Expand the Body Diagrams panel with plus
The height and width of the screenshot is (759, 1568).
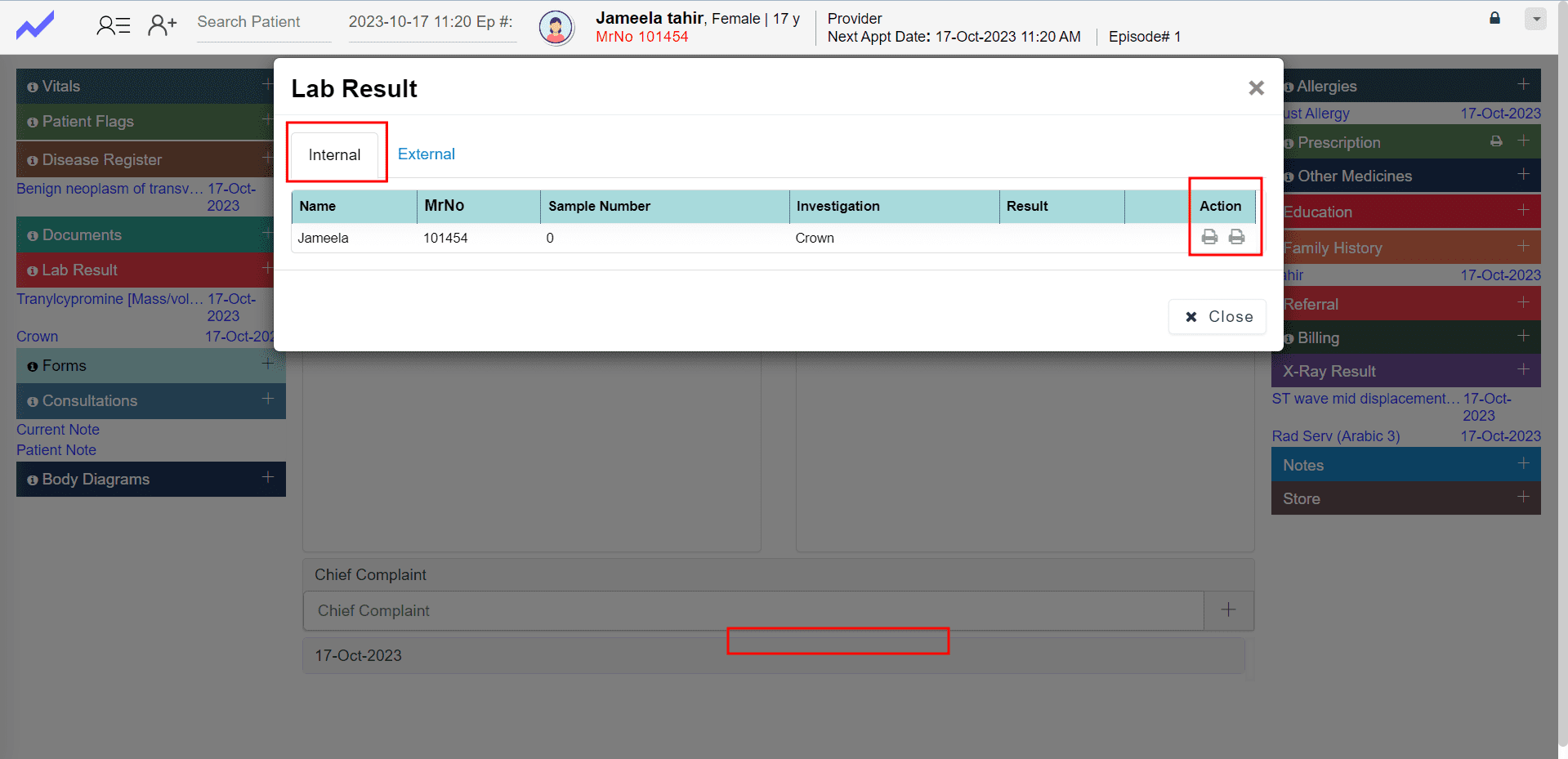click(267, 477)
